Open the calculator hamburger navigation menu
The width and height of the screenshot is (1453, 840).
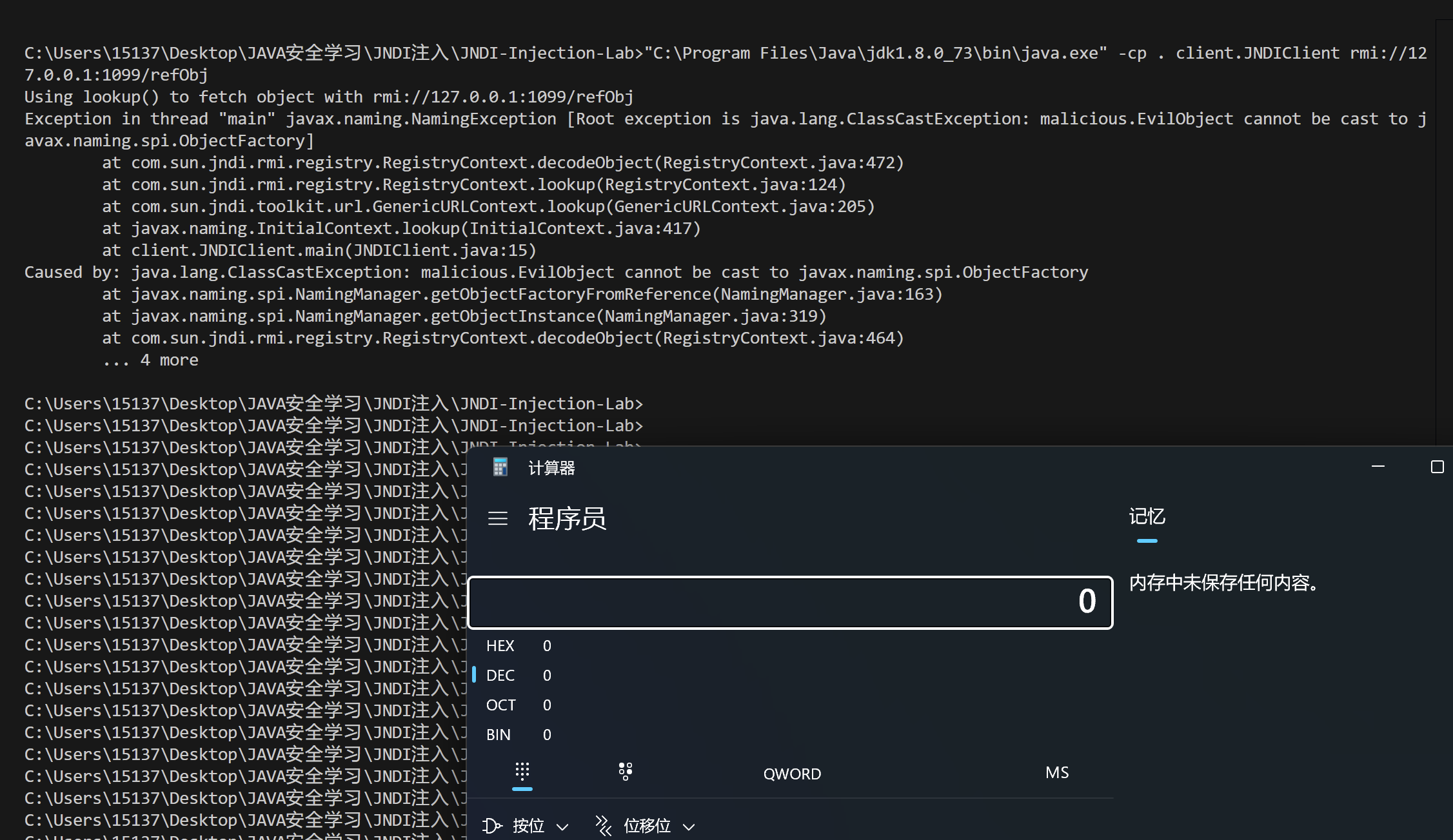[x=498, y=518]
